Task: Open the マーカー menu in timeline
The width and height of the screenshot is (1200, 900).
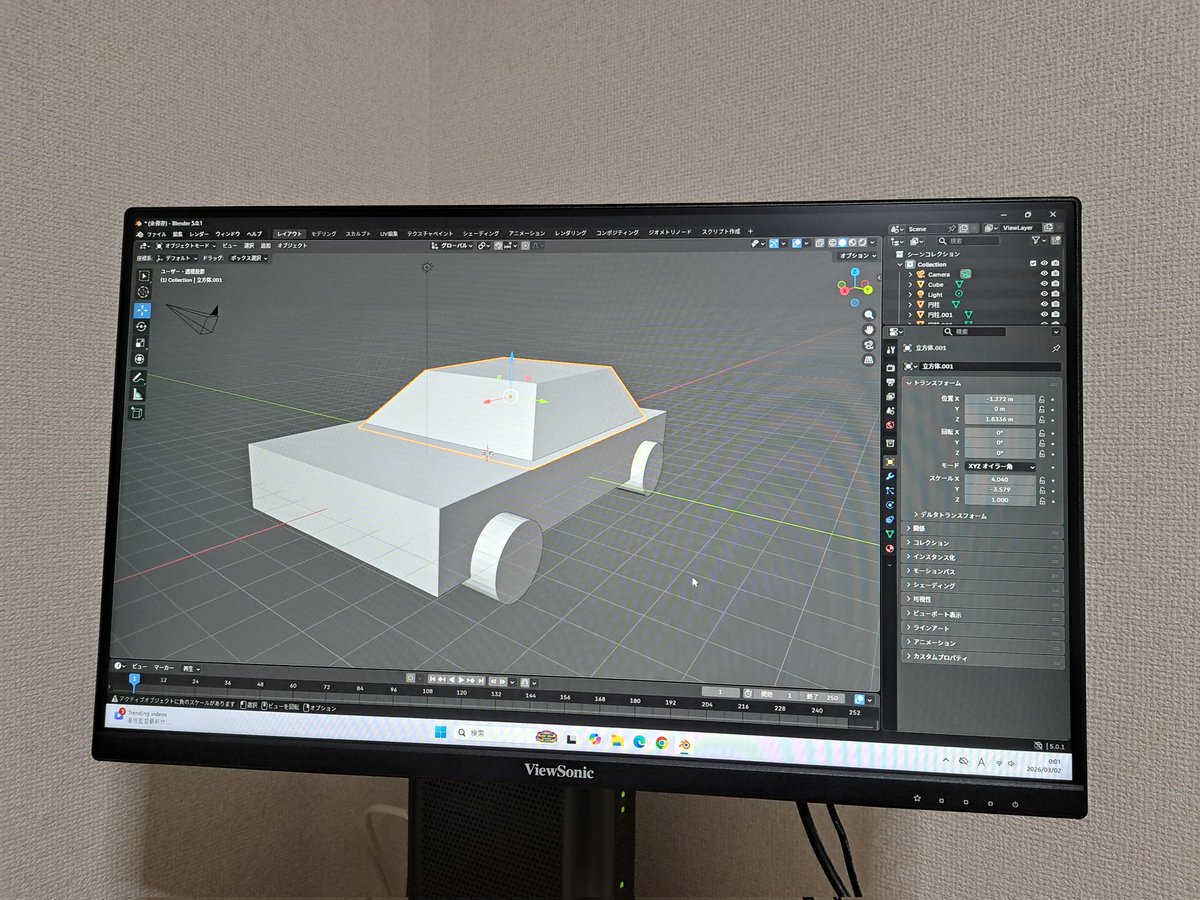Action: (x=163, y=667)
